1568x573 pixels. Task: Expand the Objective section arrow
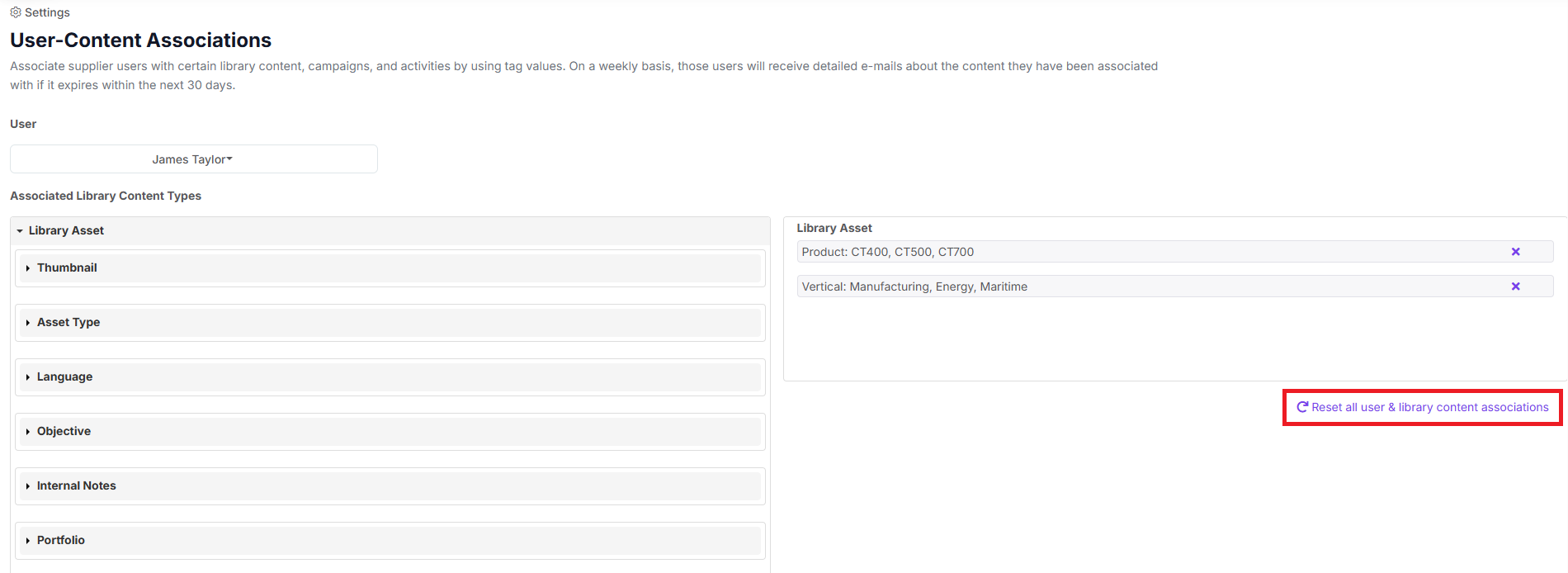[28, 432]
